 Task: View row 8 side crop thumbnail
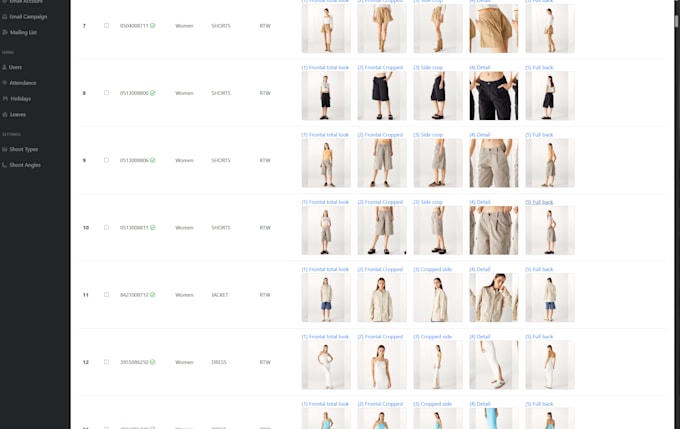(x=438, y=96)
